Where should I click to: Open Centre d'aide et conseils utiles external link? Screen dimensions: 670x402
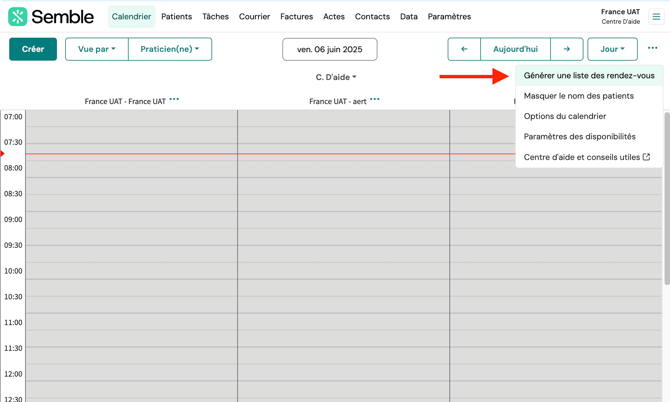click(587, 157)
